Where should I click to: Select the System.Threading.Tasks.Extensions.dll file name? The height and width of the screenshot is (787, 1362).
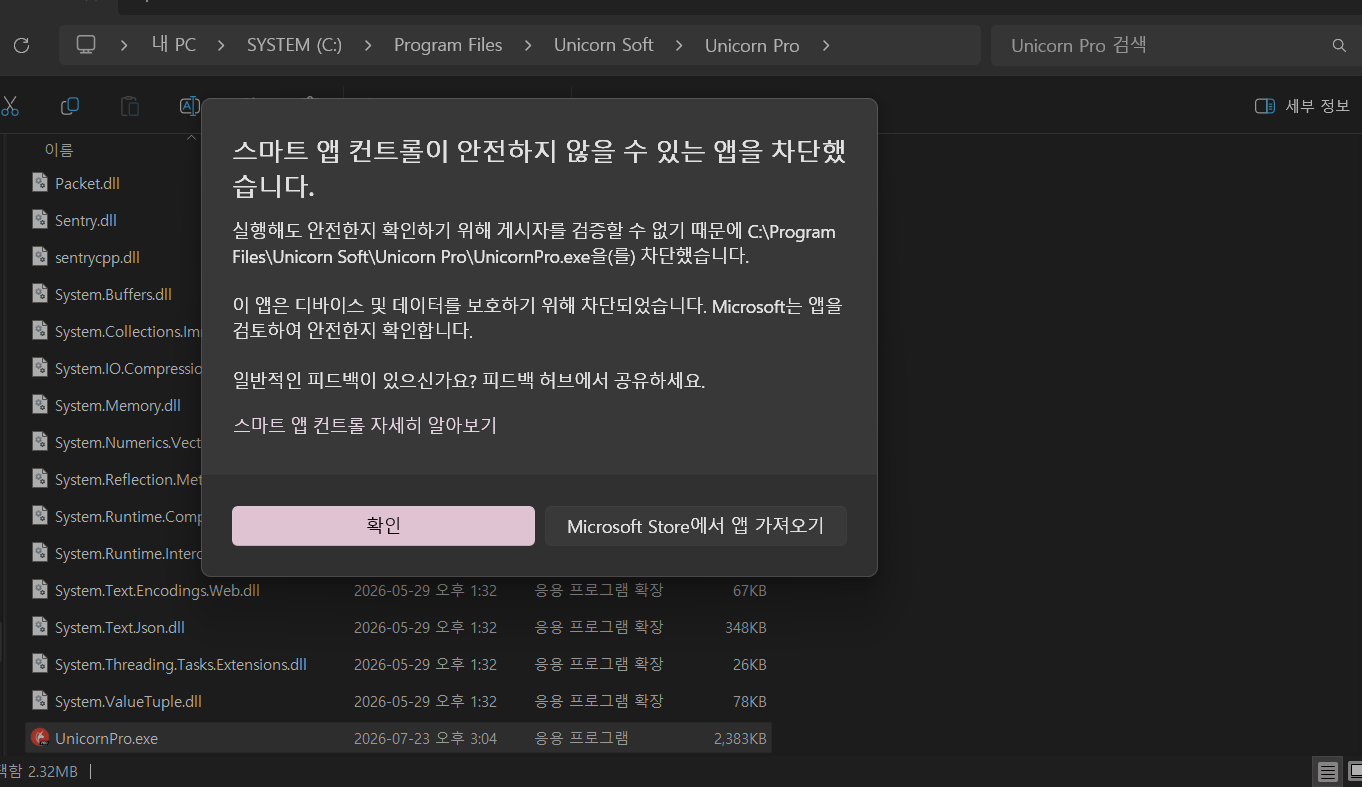click(x=181, y=664)
